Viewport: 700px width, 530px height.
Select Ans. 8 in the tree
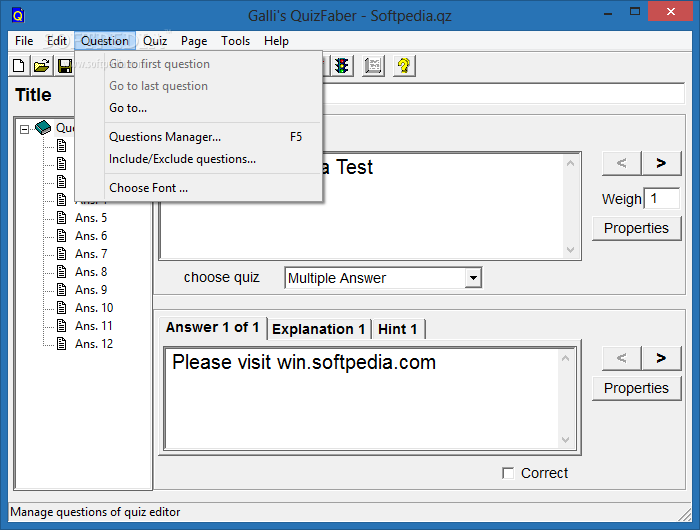91,272
